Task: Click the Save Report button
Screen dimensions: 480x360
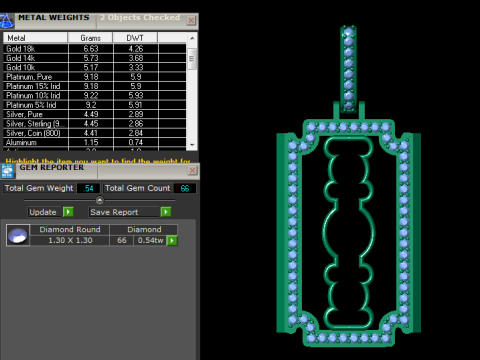Action: click(125, 212)
